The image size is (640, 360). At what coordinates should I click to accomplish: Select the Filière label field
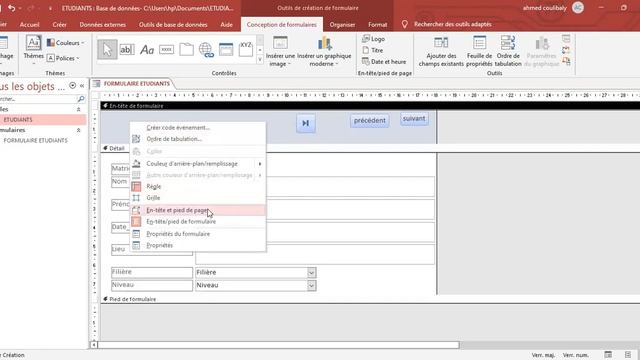click(151, 272)
